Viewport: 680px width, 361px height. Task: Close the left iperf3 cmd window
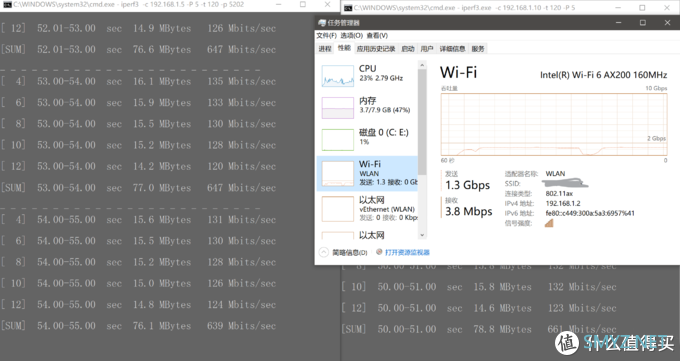327,5
